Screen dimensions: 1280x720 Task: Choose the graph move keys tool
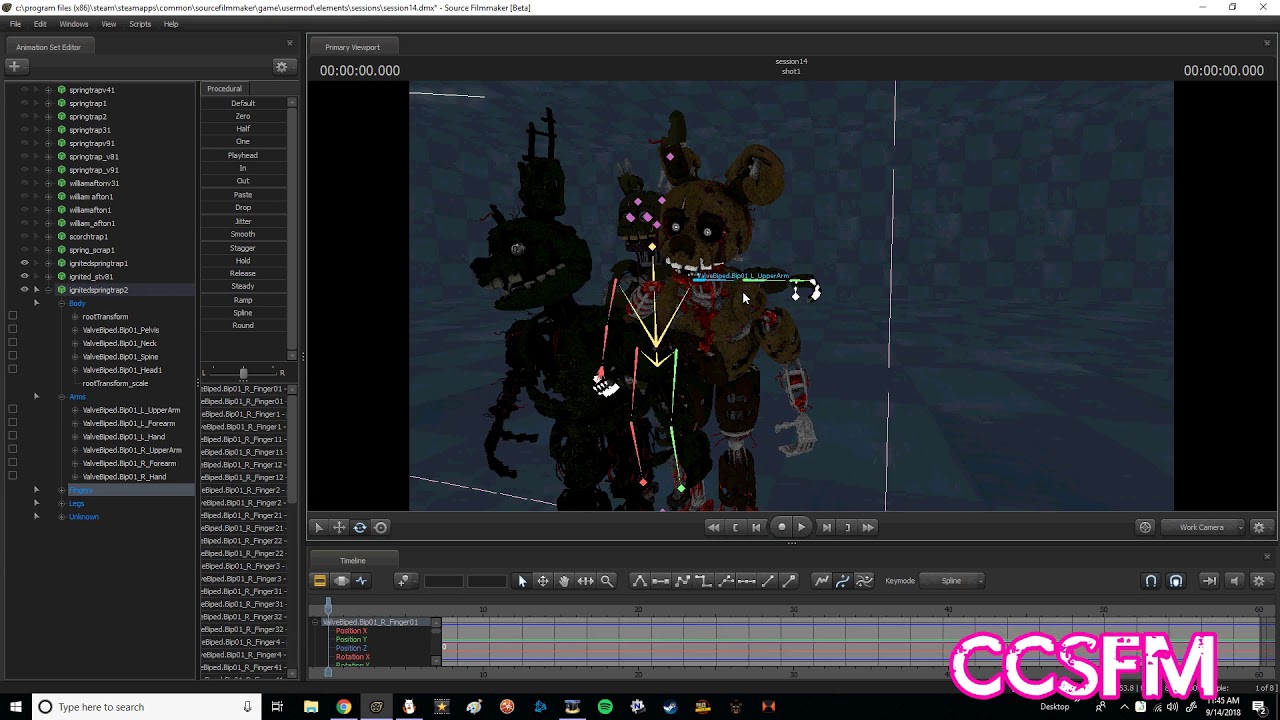543,580
